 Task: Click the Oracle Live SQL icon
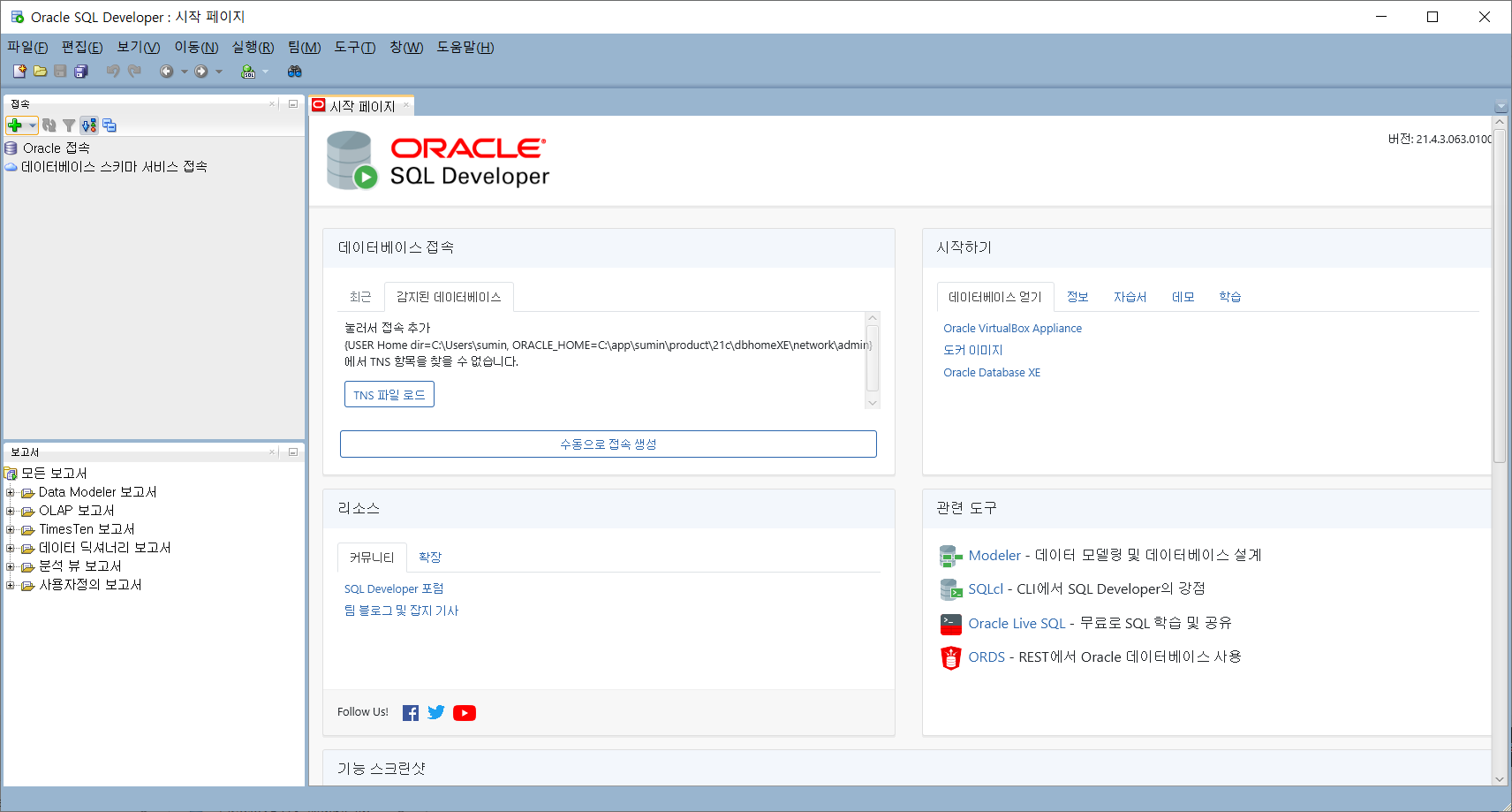(951, 624)
